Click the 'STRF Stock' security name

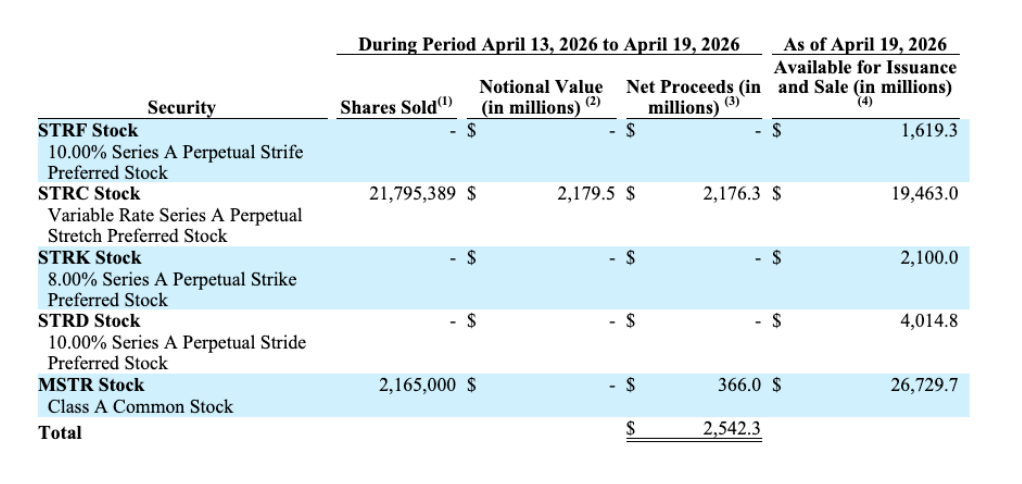click(x=88, y=130)
